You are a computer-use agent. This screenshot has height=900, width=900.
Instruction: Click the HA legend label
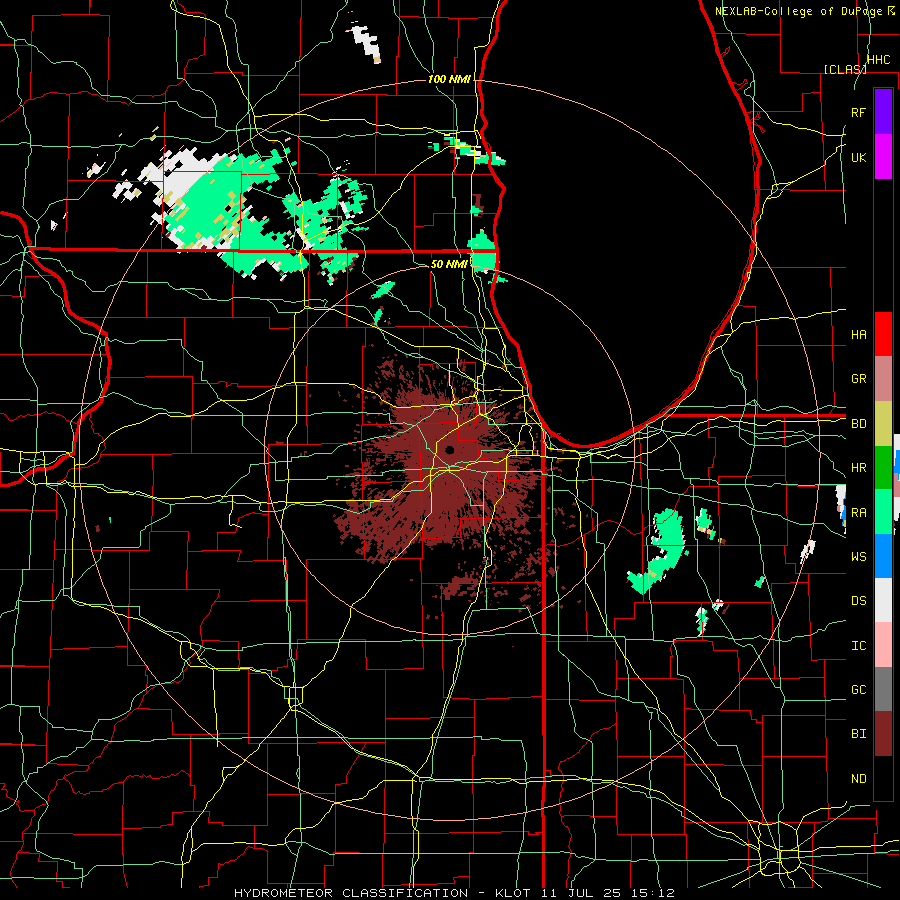pyautogui.click(x=858, y=335)
